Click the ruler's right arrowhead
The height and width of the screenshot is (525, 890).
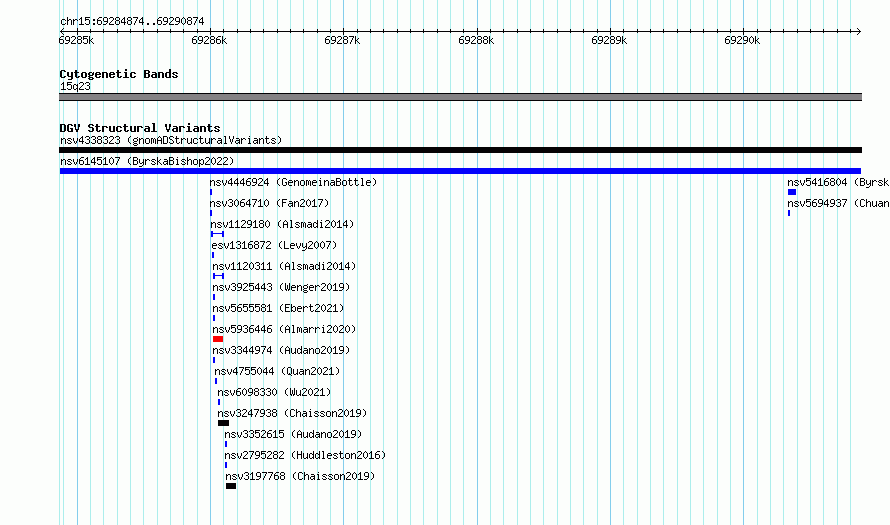[859, 31]
